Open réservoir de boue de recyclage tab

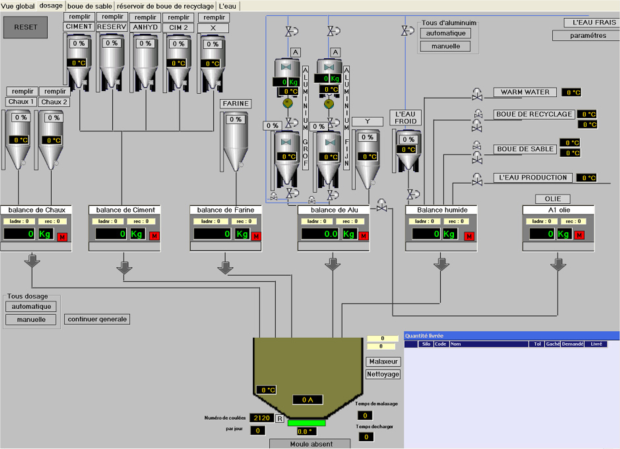point(165,6)
